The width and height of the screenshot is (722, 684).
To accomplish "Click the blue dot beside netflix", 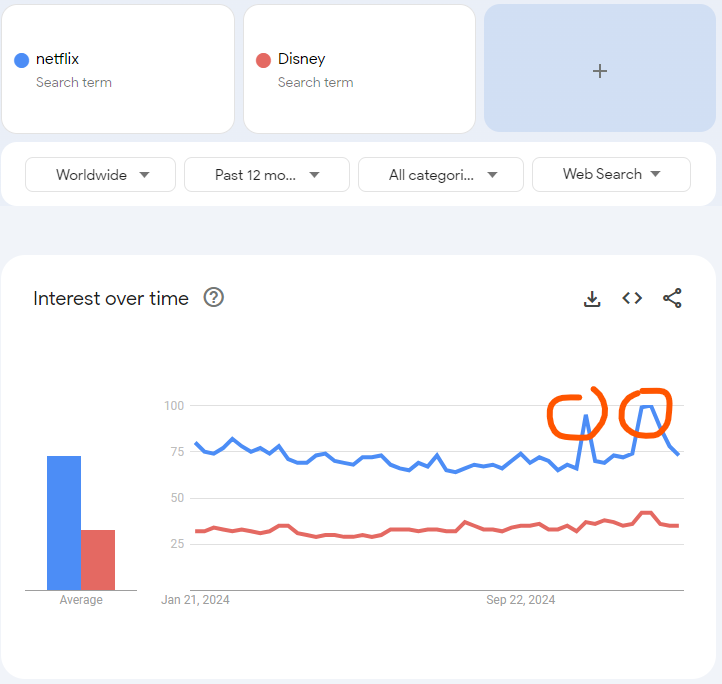I will pyautogui.click(x=21, y=60).
